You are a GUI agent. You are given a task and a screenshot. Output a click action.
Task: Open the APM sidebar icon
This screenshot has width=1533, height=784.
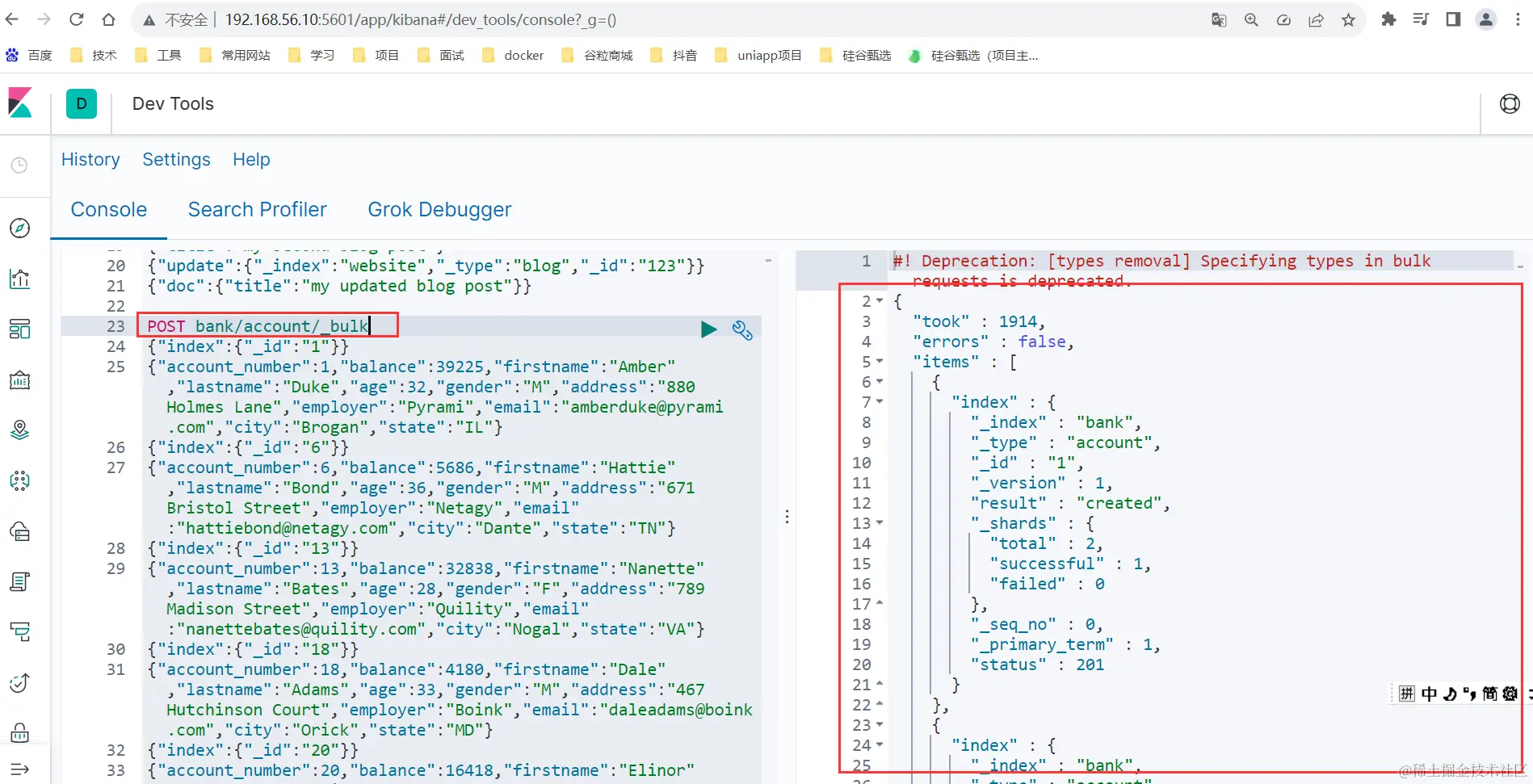pos(20,632)
